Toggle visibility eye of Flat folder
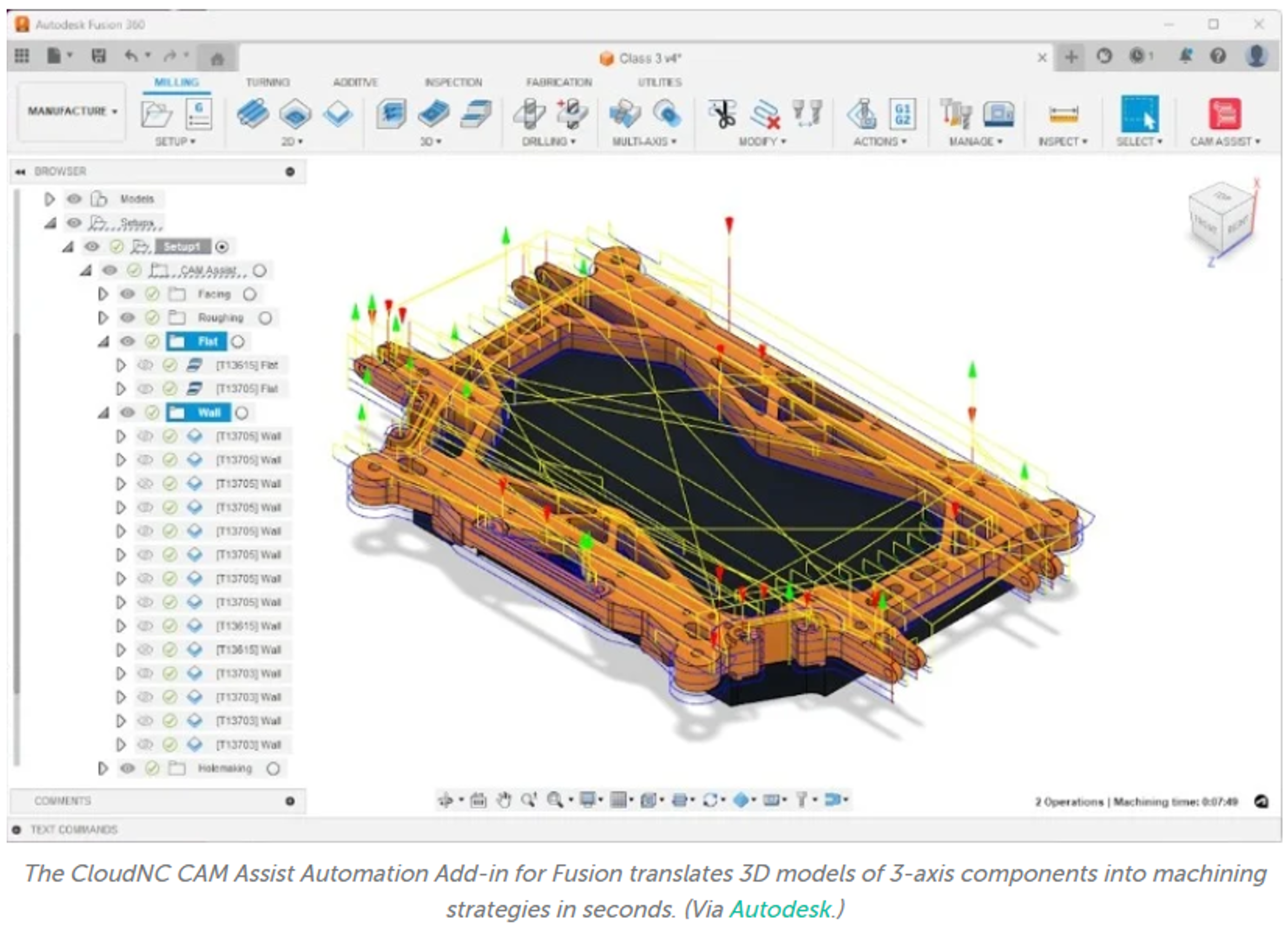 pyautogui.click(x=127, y=341)
